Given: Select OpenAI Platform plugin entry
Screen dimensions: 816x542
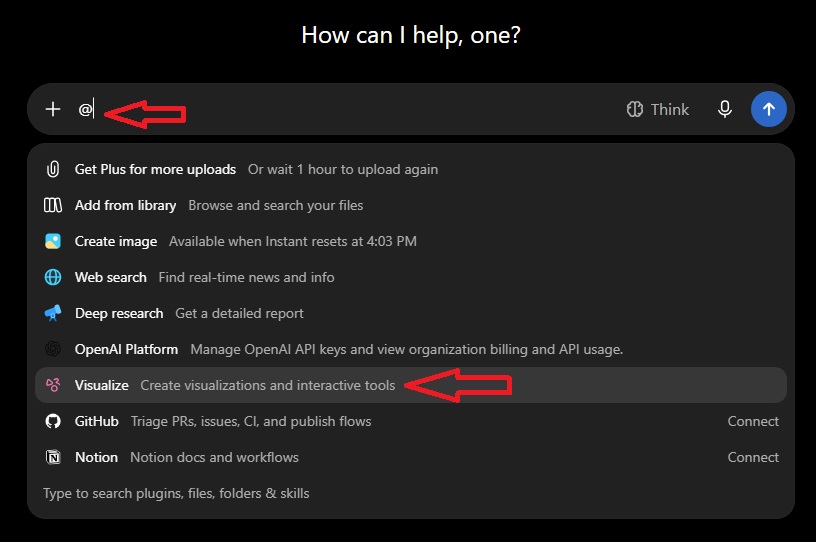Looking at the screenshot, I should click(x=126, y=349).
